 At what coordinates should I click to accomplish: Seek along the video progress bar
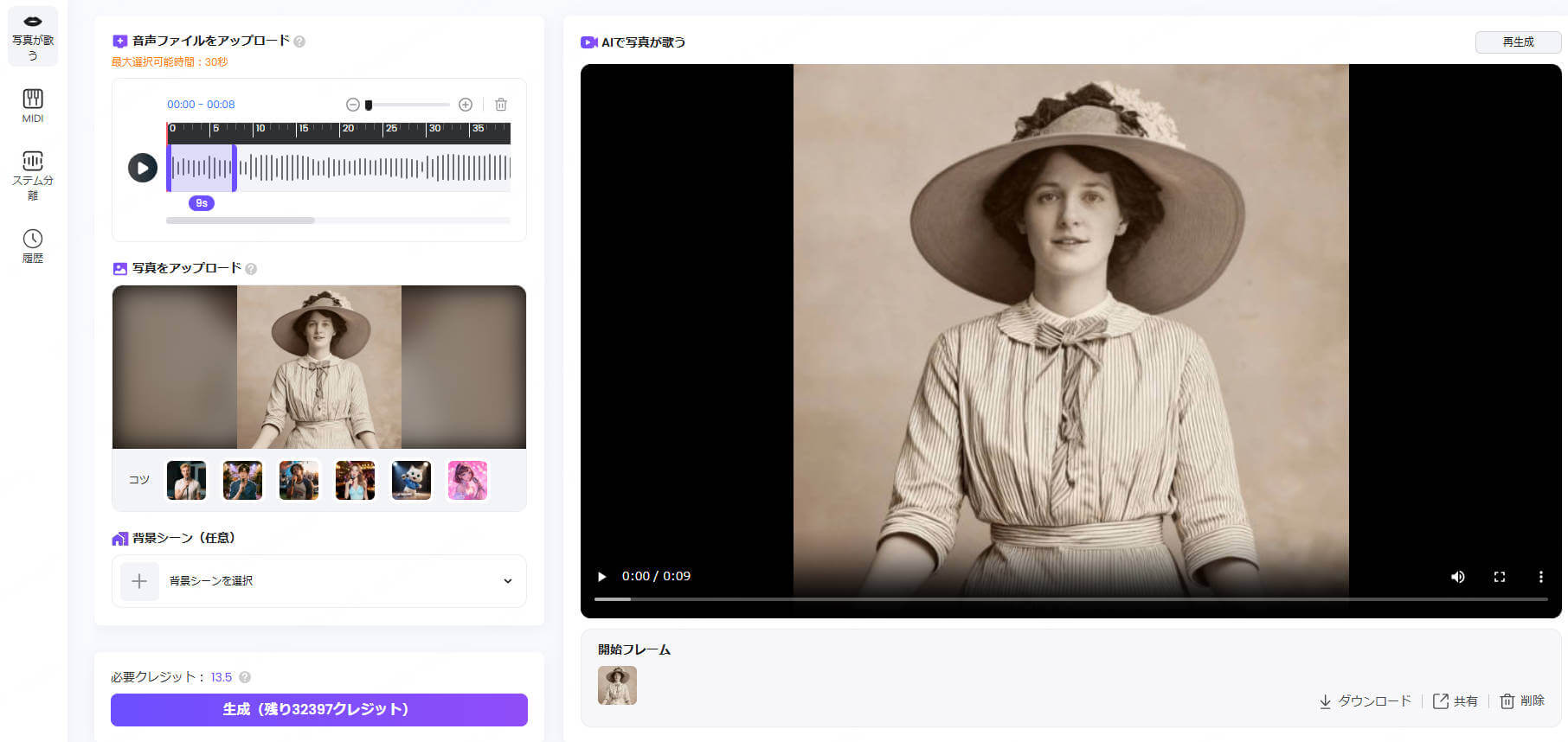pyautogui.click(x=1071, y=598)
